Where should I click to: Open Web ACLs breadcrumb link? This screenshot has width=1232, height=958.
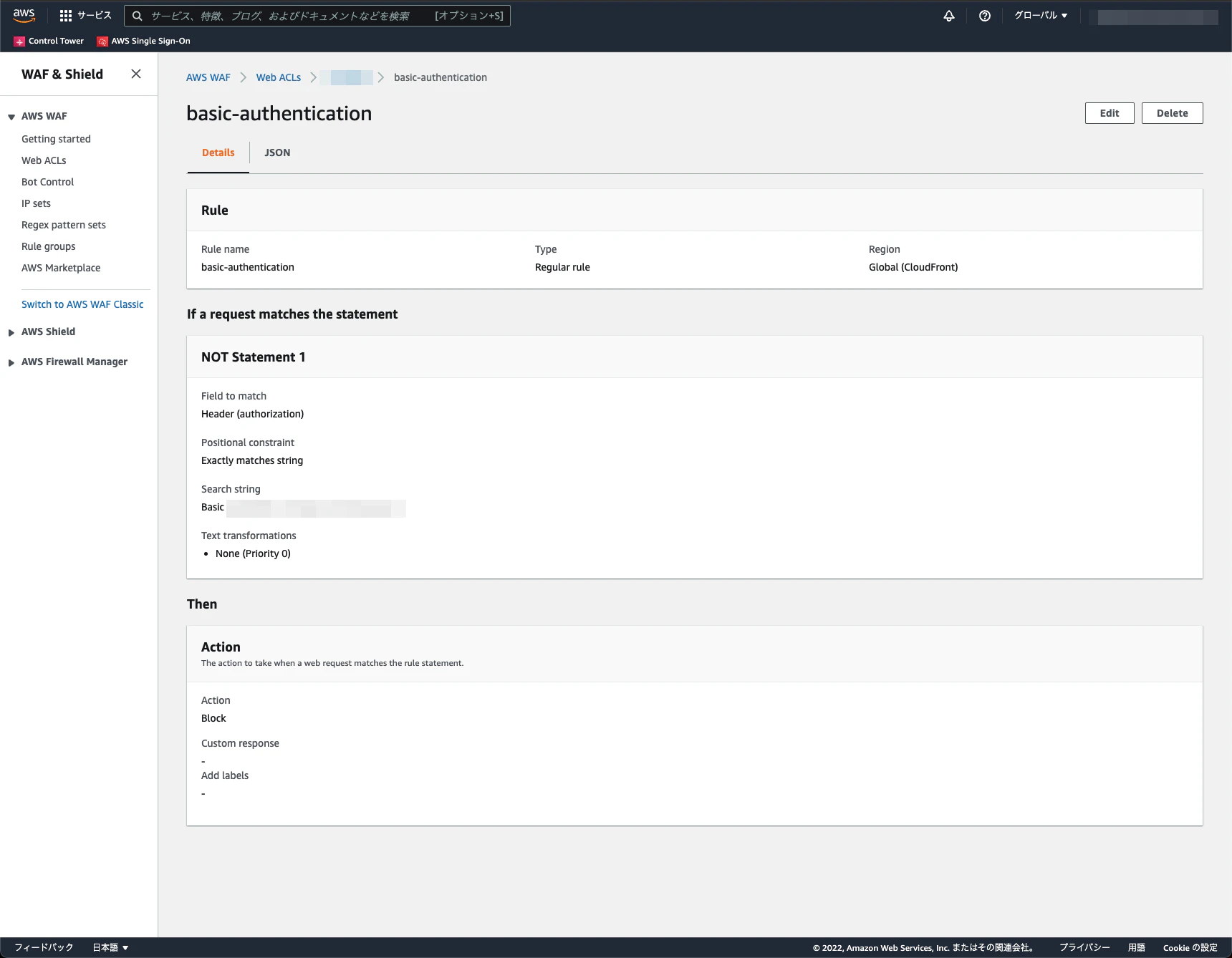click(x=279, y=77)
